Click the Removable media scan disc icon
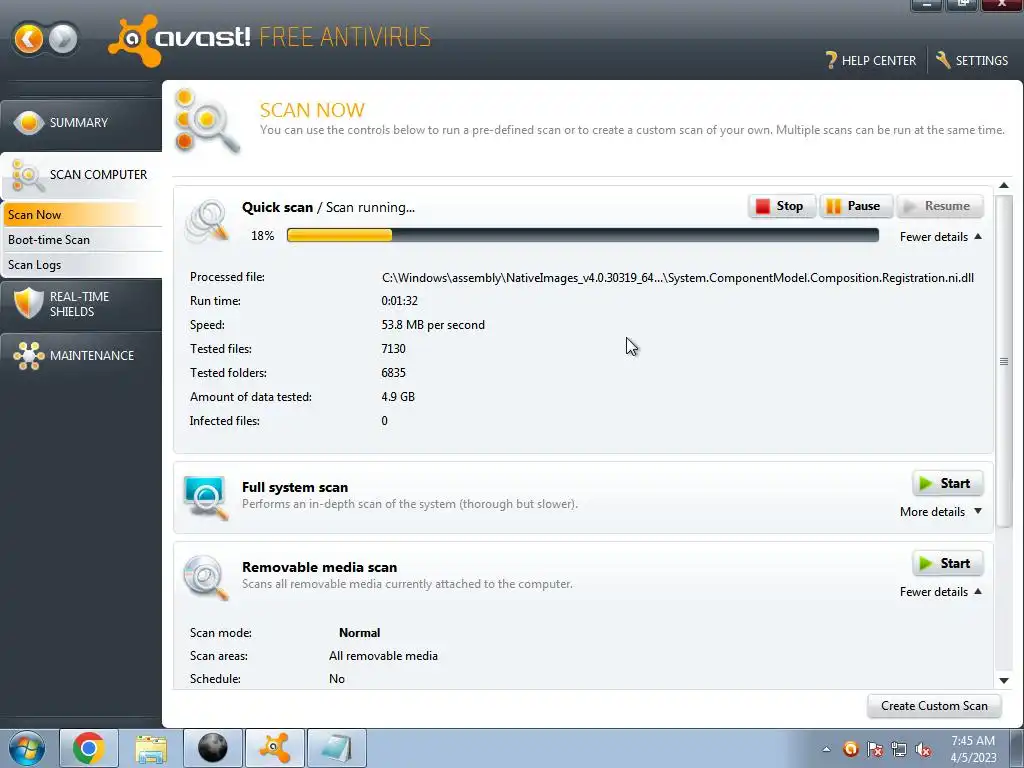The height and width of the screenshot is (768, 1024). (x=206, y=577)
